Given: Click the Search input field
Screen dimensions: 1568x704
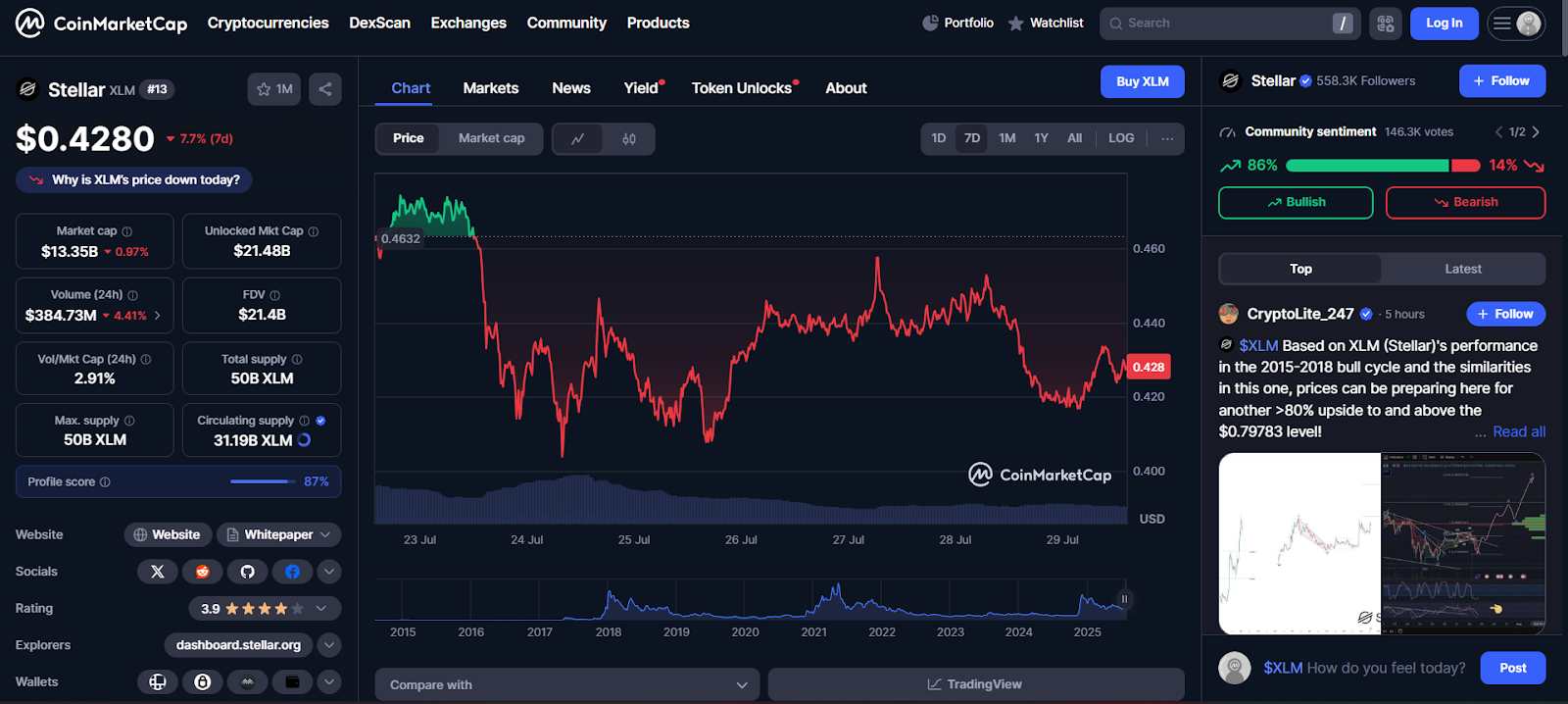Looking at the screenshot, I should [1230, 24].
